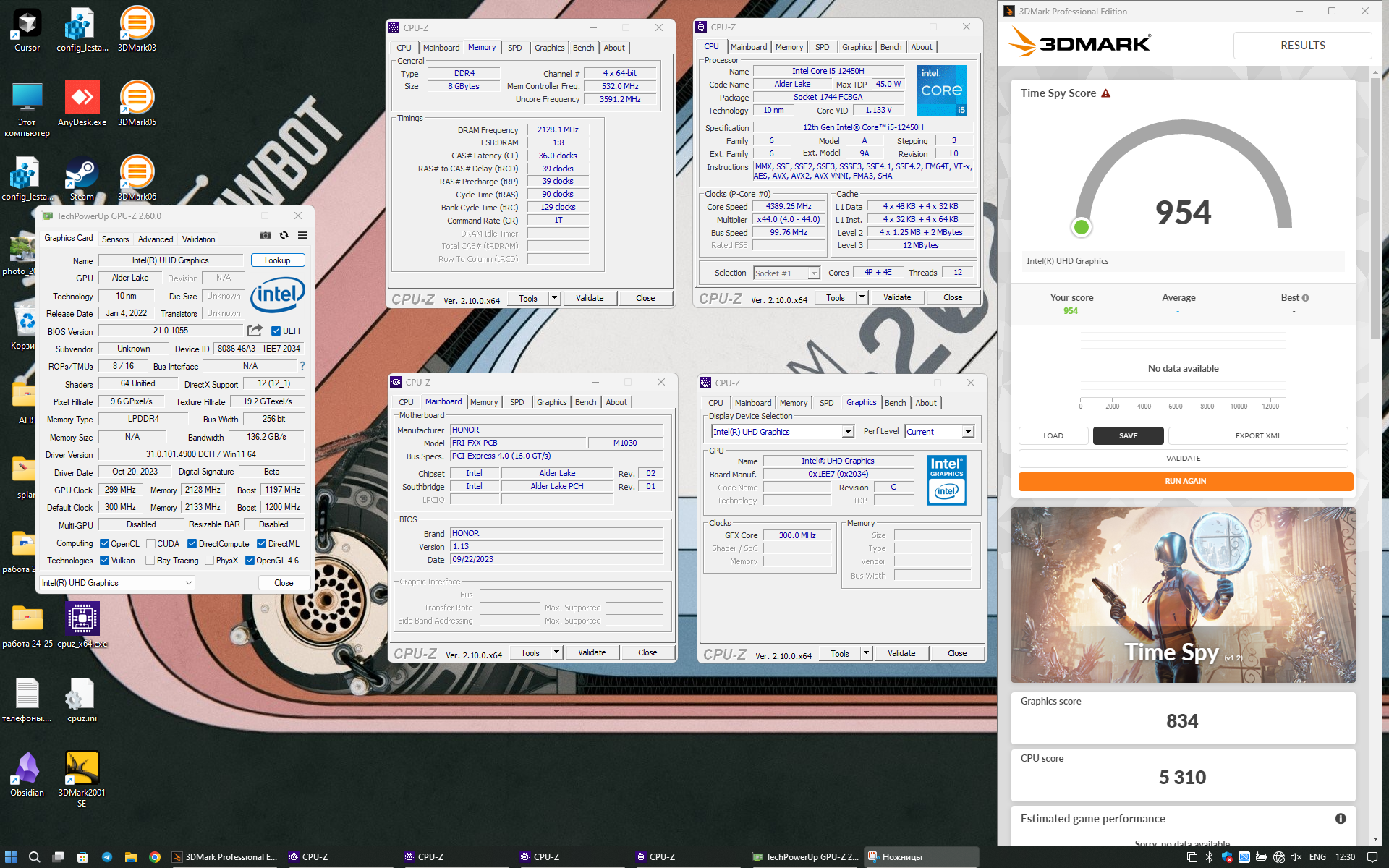The image size is (1389, 868).
Task: Click taskbar search magnifier icon
Action: [34, 857]
